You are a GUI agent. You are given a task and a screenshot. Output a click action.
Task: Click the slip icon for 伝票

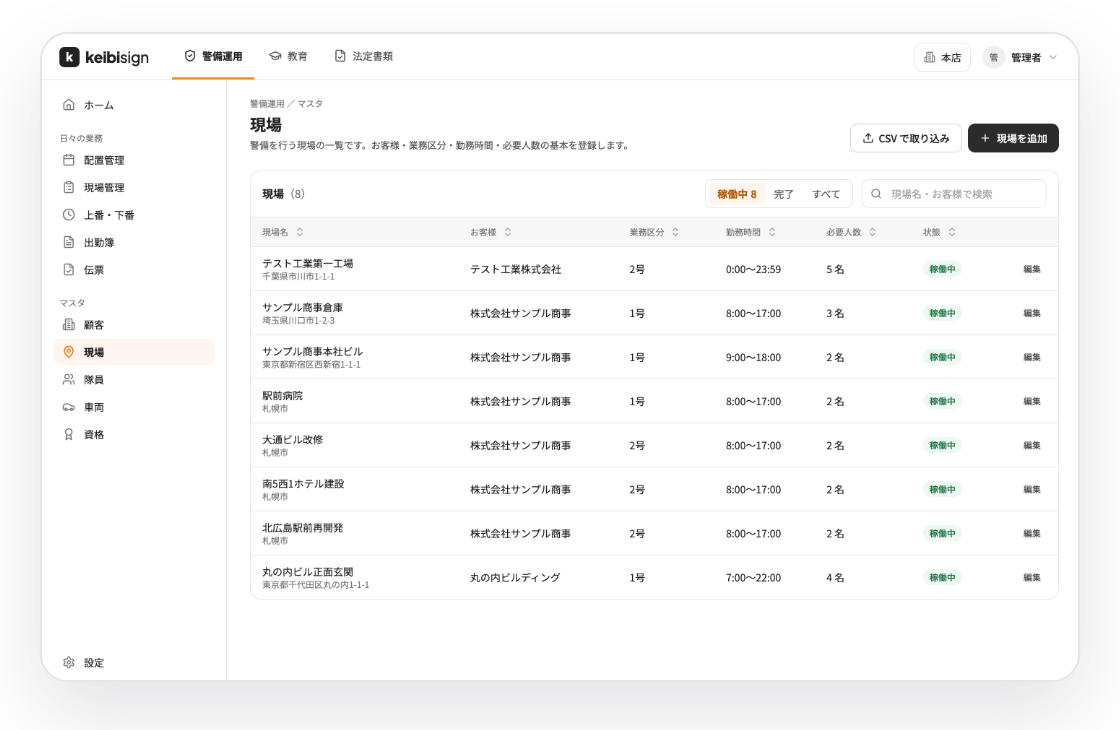tap(69, 270)
